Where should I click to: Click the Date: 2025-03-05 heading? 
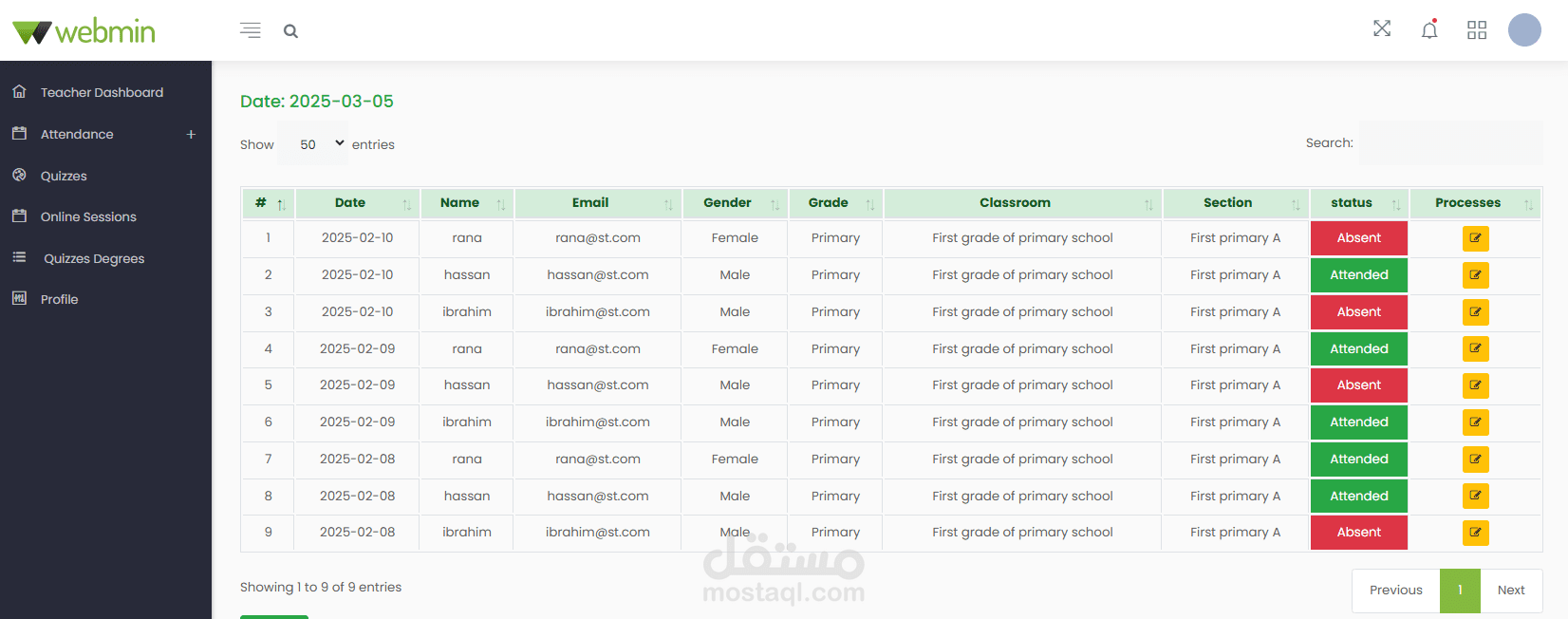tap(317, 102)
